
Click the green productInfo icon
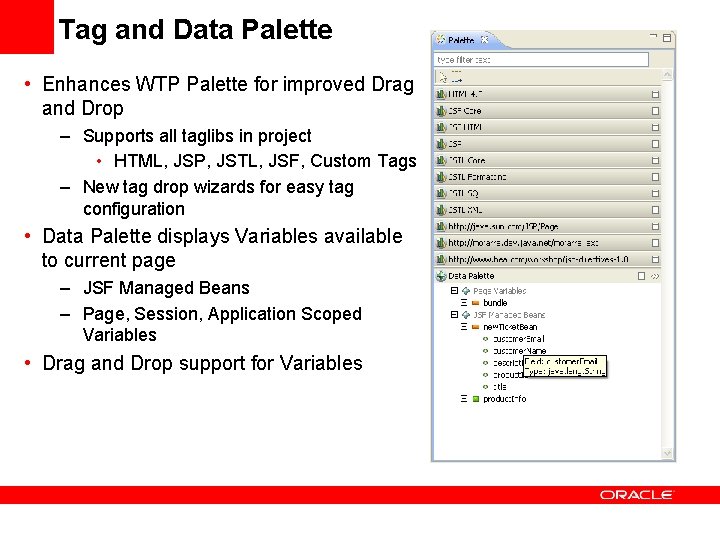click(476, 399)
